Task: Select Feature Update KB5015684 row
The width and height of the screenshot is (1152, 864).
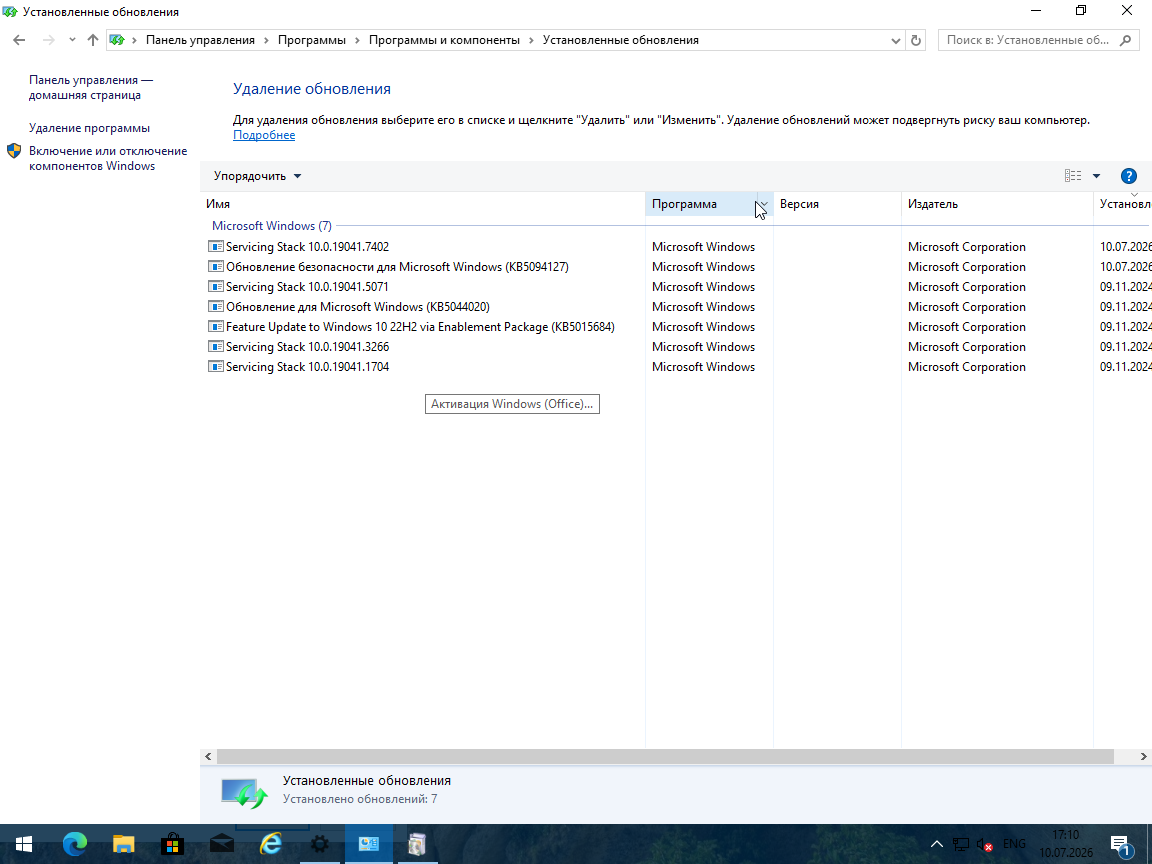Action: pos(420,327)
